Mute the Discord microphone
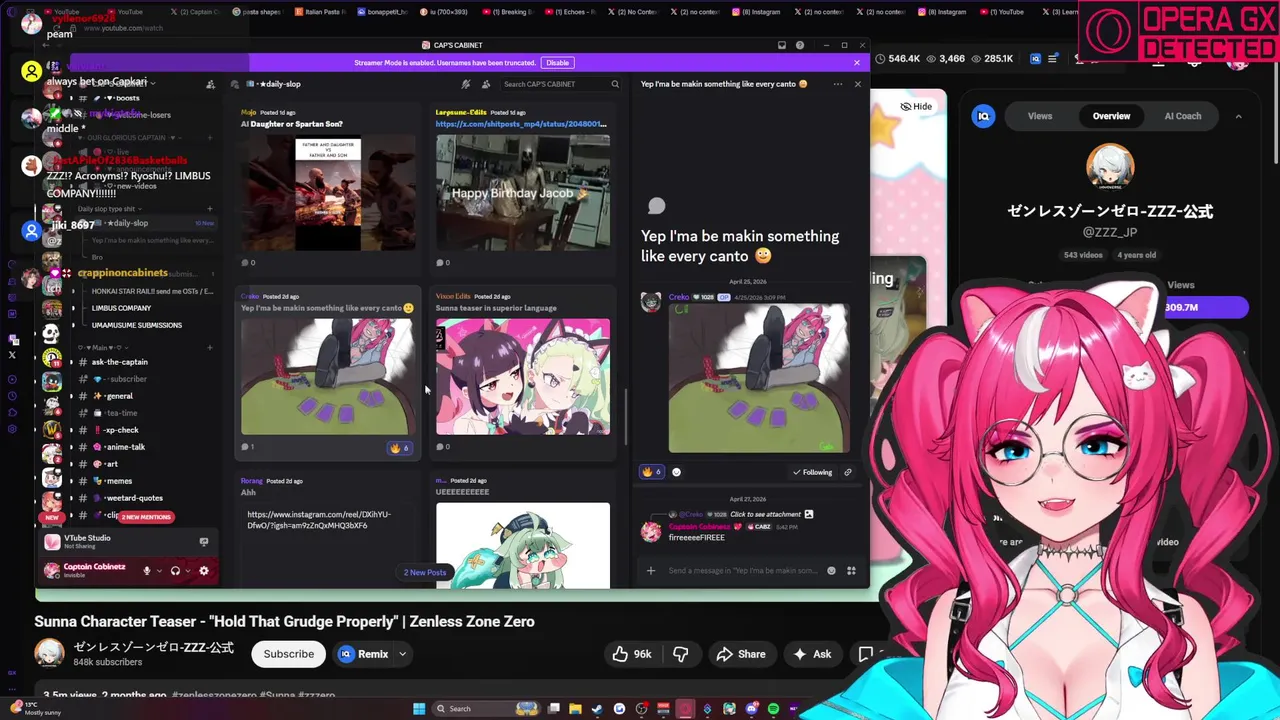This screenshot has height=720, width=1280. coord(147,571)
